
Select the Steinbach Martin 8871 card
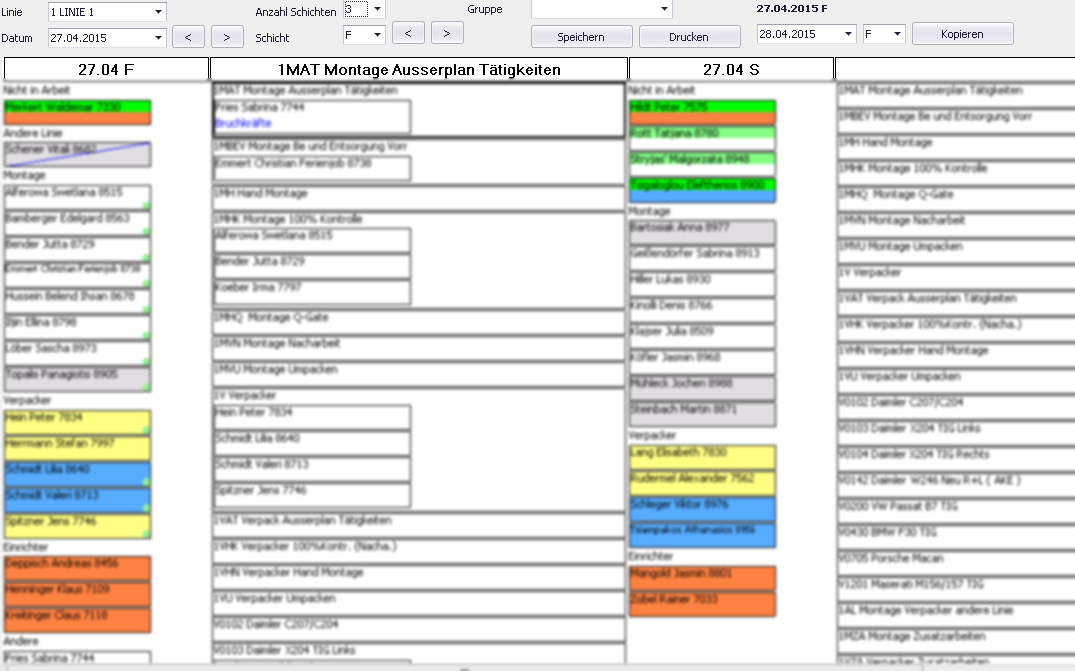coord(703,415)
